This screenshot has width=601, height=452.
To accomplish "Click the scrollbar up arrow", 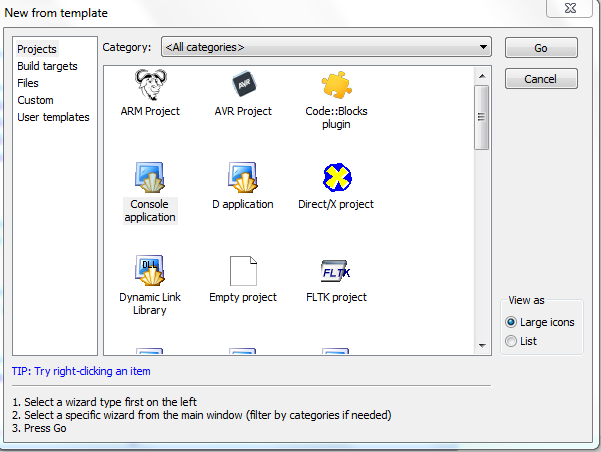I will [x=482, y=76].
